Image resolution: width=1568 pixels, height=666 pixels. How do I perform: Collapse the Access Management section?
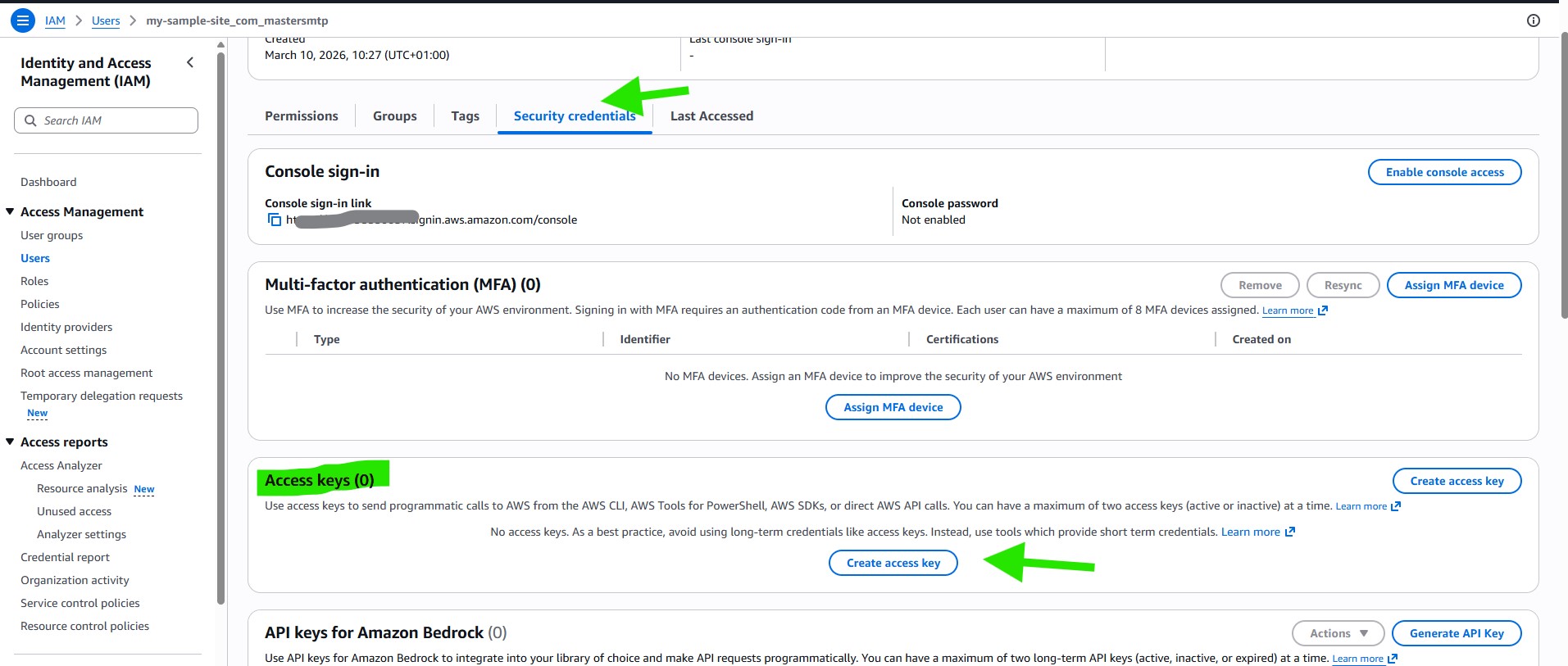11,211
